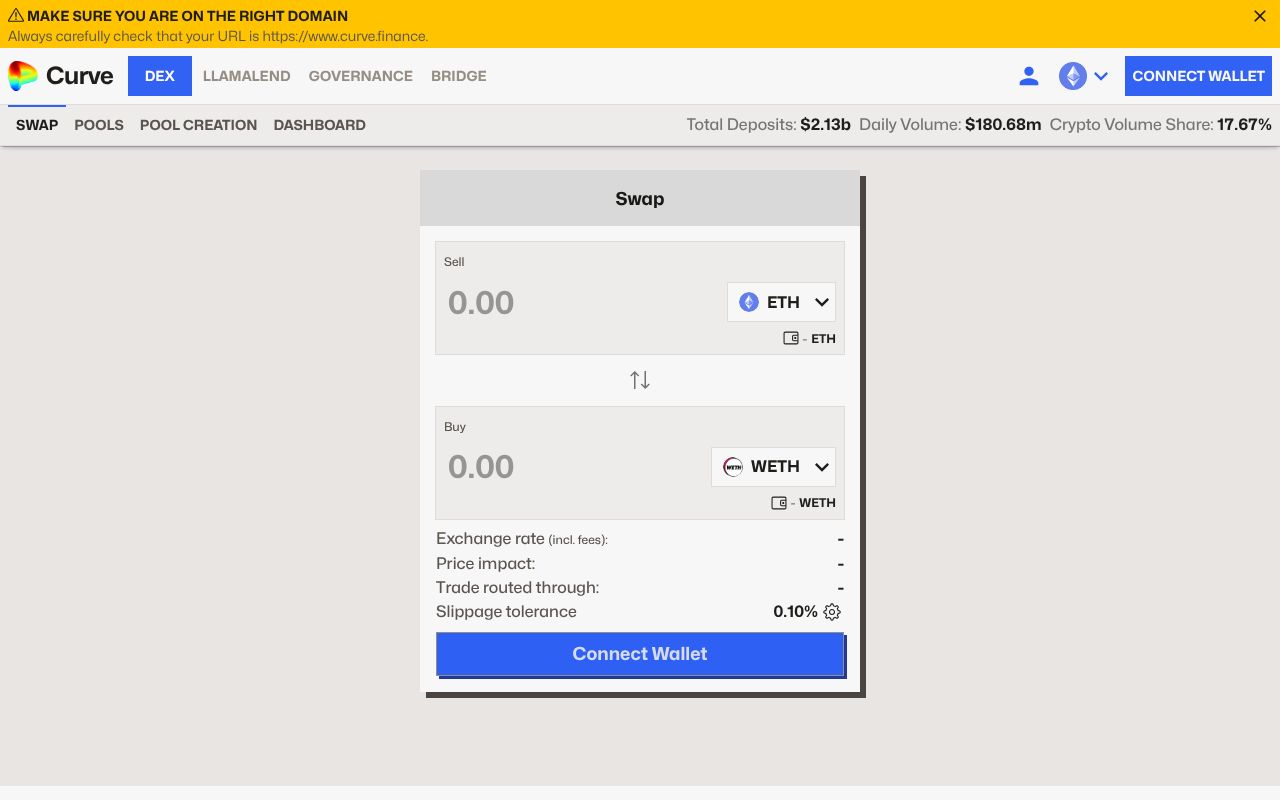The height and width of the screenshot is (800, 1280).
Task: Click the Curve rainbow logo icon
Action: [23, 76]
